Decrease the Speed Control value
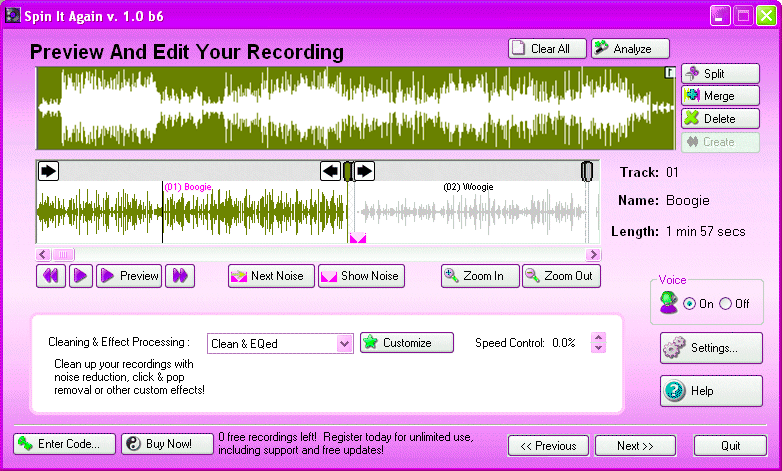This screenshot has height=471, width=782. click(599, 348)
